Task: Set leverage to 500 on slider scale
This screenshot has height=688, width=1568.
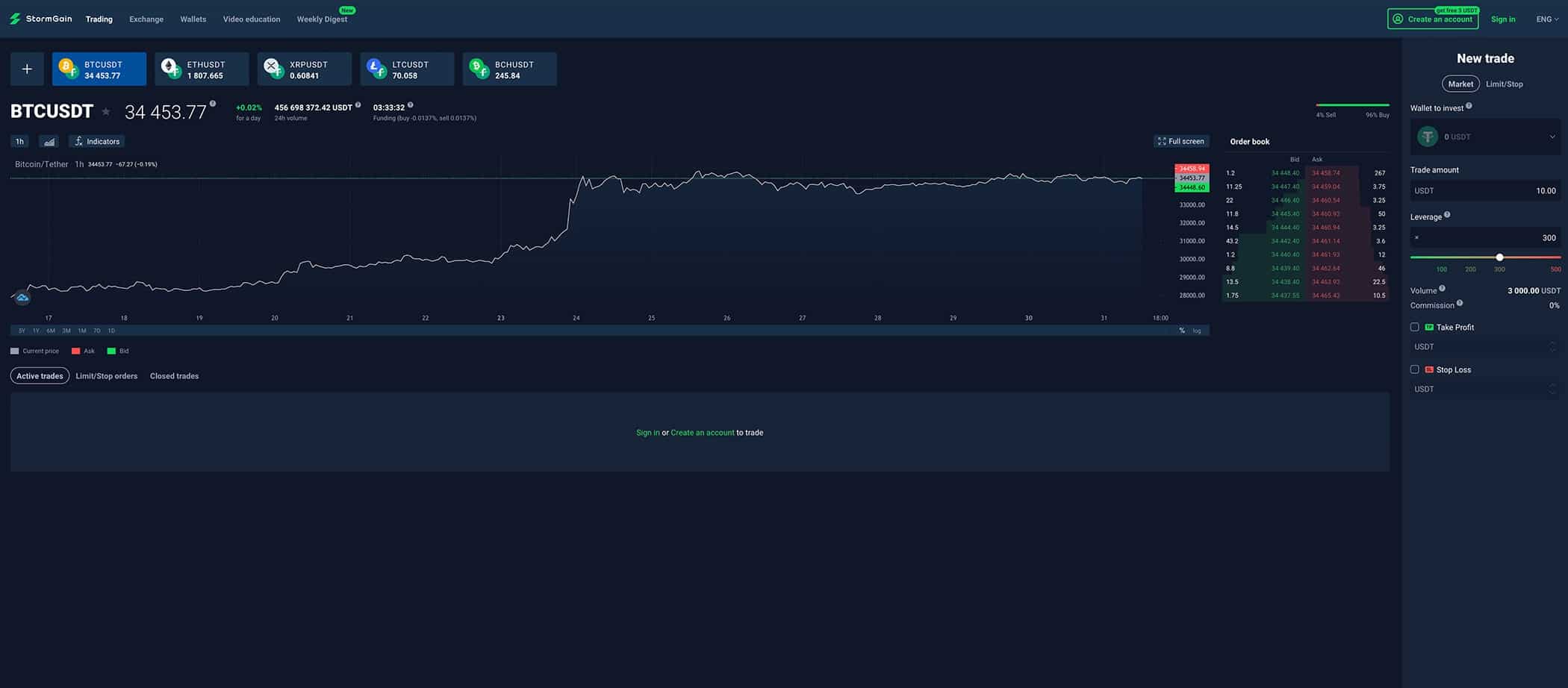Action: coord(1555,269)
